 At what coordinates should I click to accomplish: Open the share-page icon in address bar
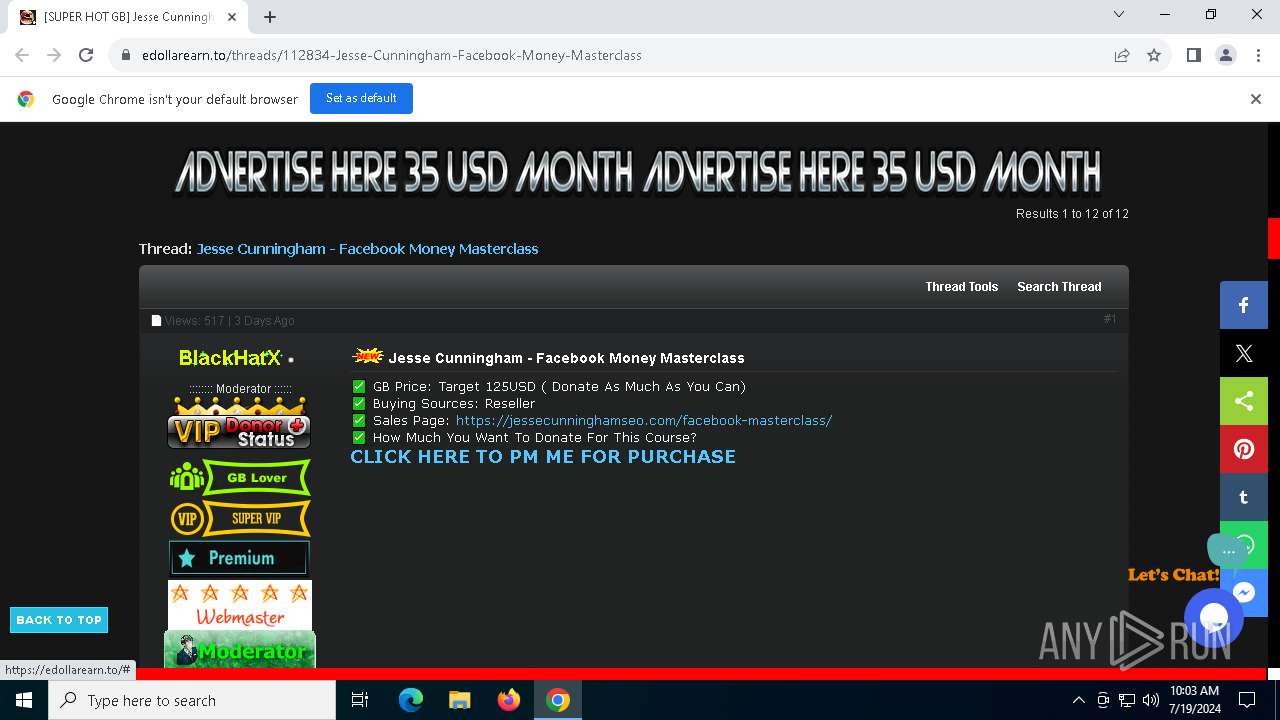(x=1122, y=55)
